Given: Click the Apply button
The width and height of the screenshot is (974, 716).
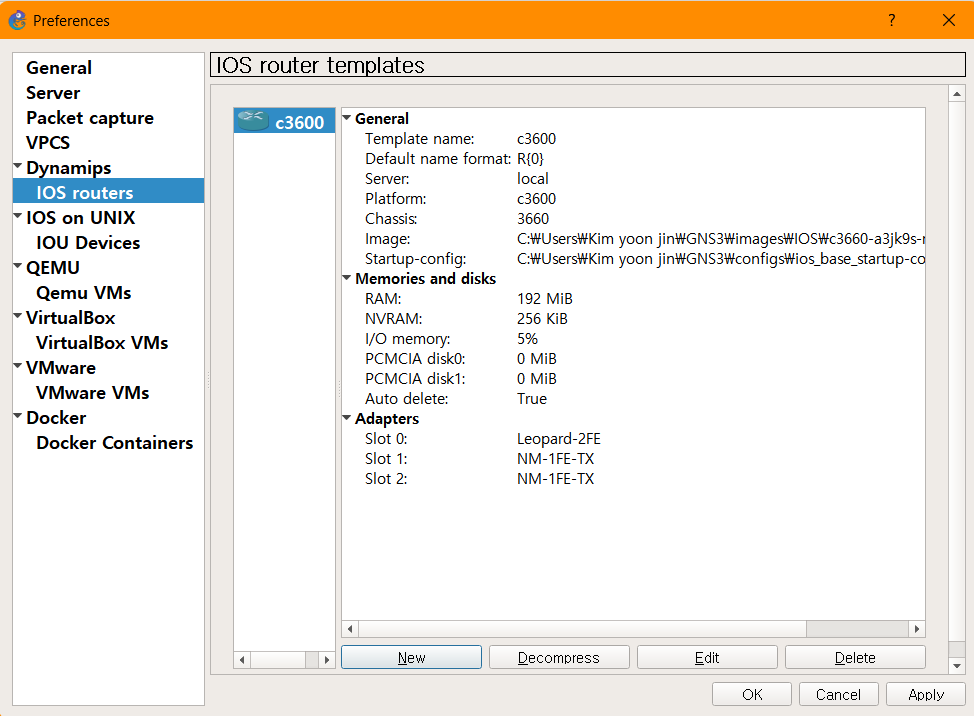Looking at the screenshot, I should pyautogui.click(x=926, y=694).
